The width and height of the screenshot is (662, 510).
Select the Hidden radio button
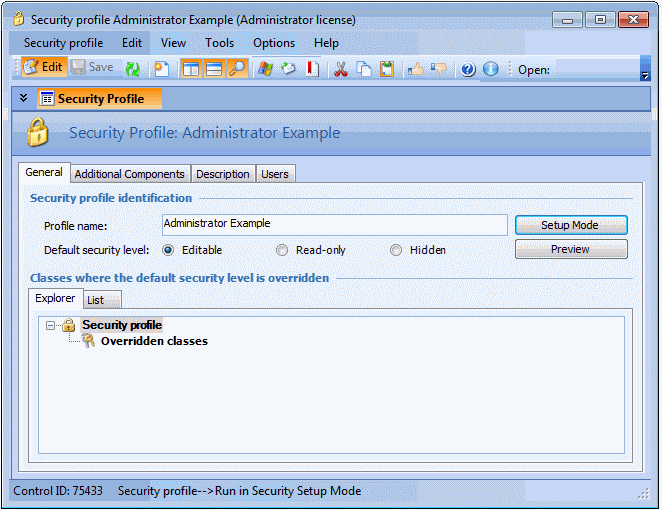[396, 250]
